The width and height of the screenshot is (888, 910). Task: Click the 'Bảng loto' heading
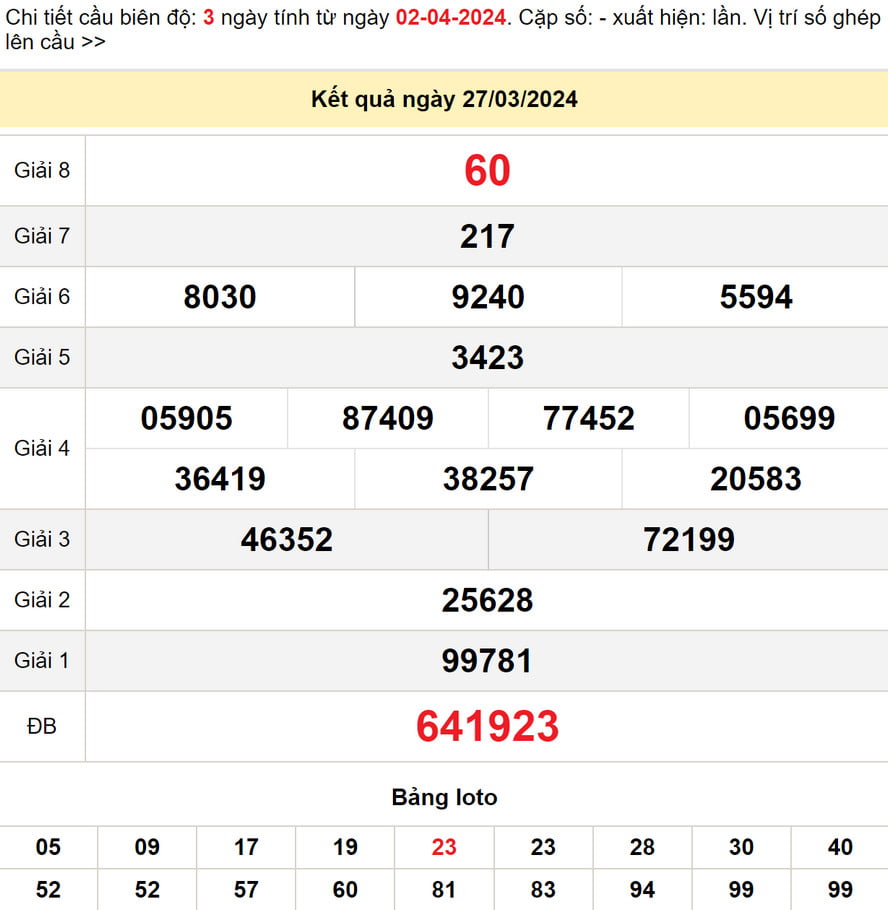444,797
